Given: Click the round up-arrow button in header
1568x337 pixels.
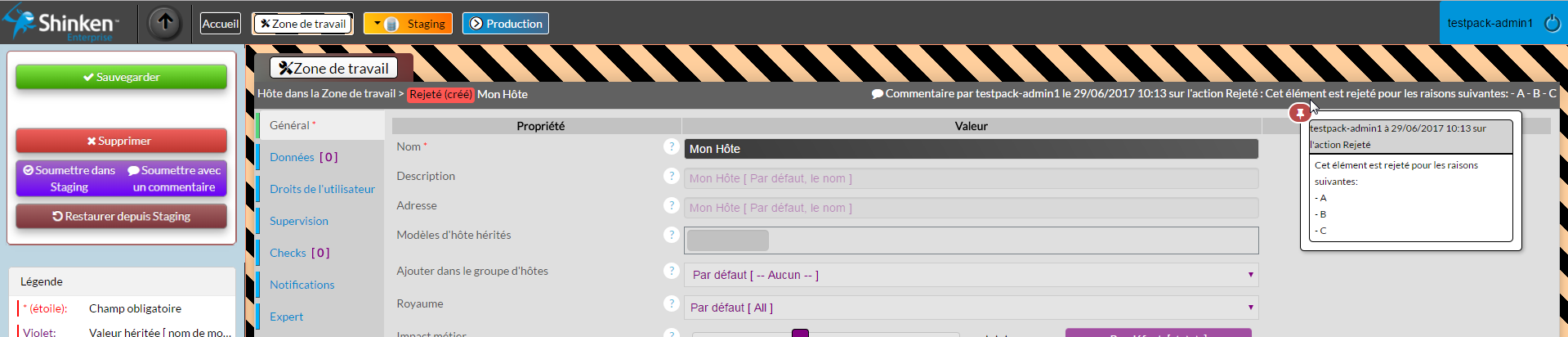Looking at the screenshot, I should point(165,23).
